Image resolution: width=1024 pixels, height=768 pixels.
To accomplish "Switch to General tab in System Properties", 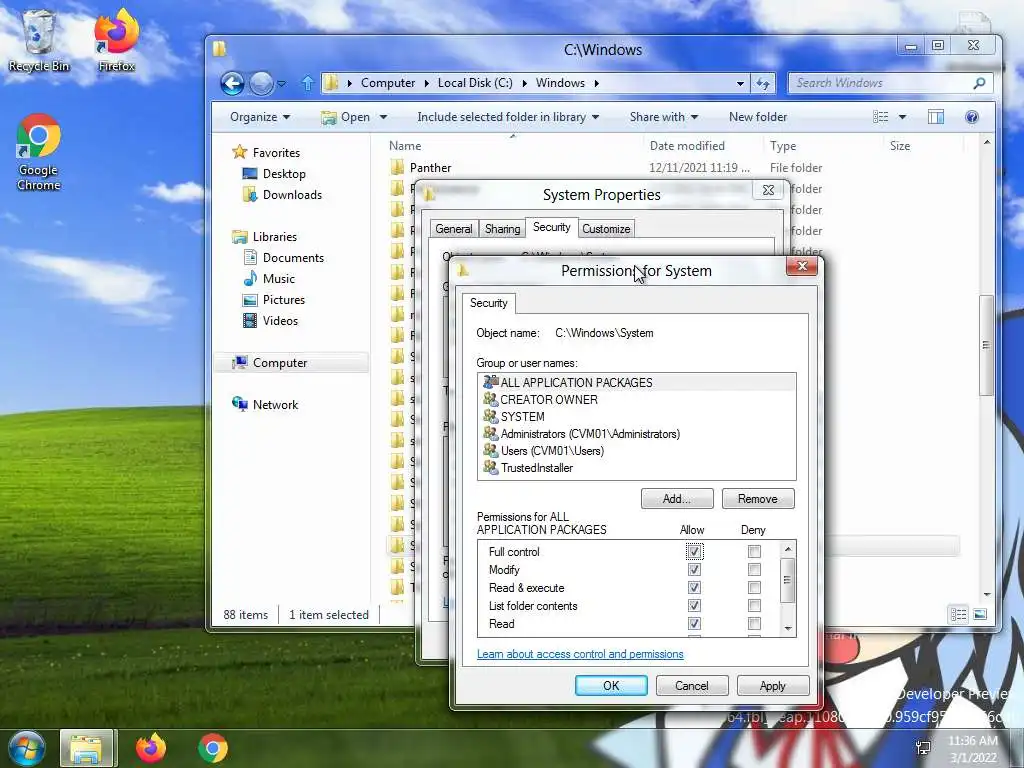I will click(x=454, y=229).
